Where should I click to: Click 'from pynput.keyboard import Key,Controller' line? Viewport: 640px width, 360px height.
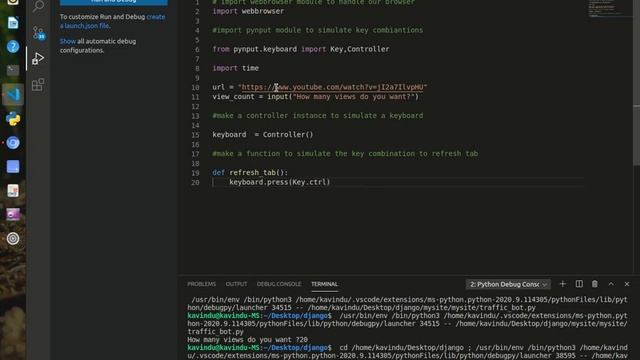tap(301, 49)
